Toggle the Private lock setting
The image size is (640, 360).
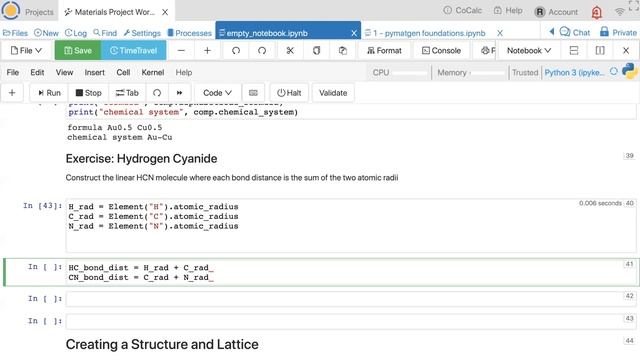click(618, 32)
